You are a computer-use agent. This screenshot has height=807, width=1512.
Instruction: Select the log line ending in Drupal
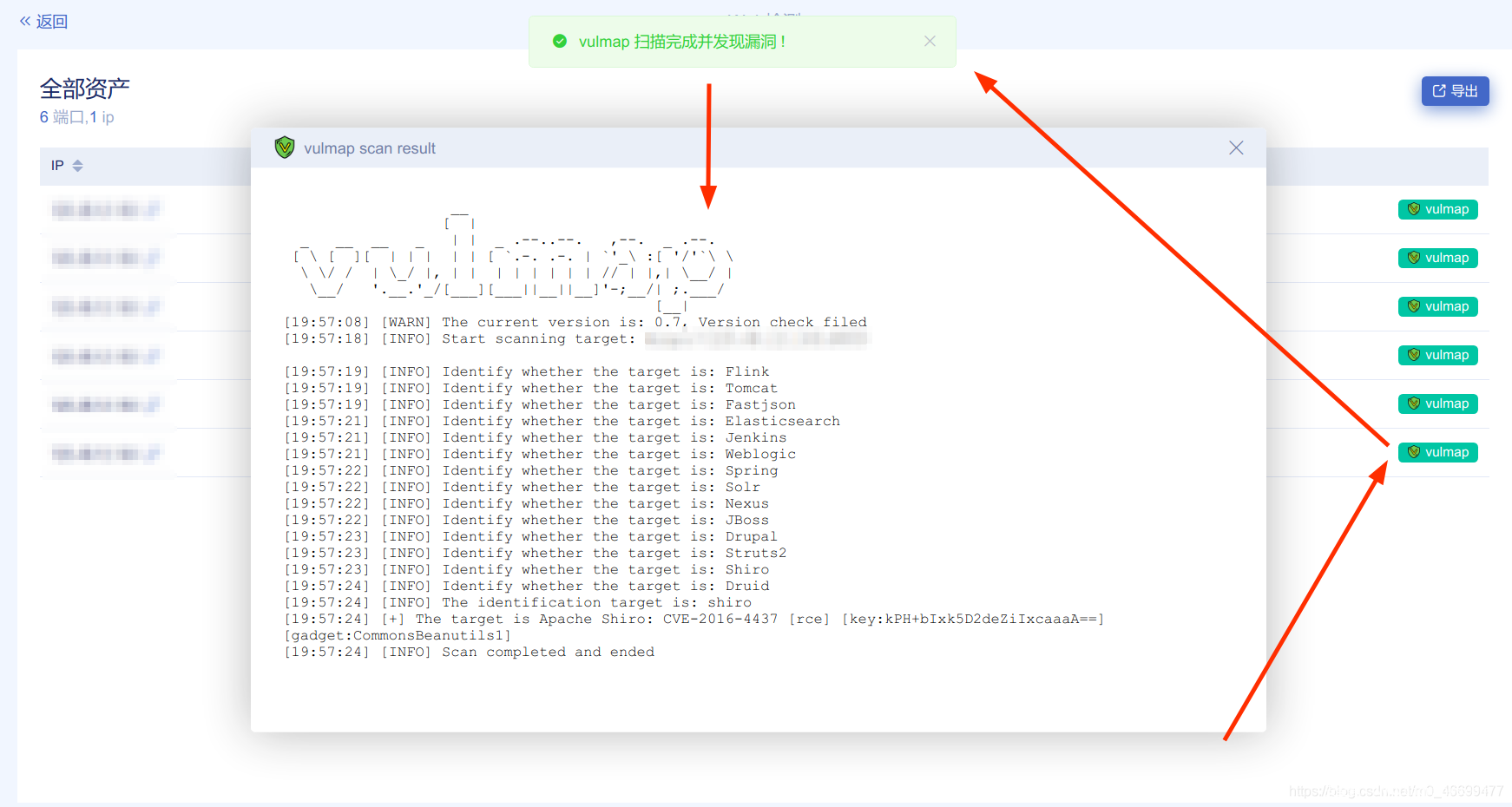pos(531,537)
